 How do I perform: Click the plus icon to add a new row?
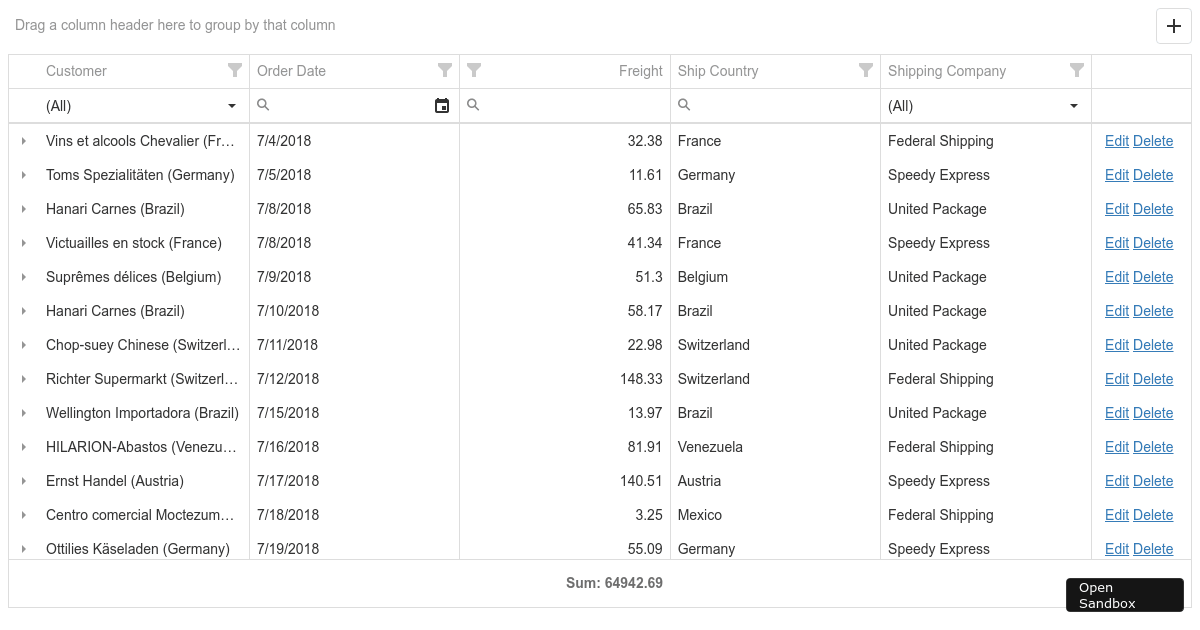pyautogui.click(x=1173, y=26)
